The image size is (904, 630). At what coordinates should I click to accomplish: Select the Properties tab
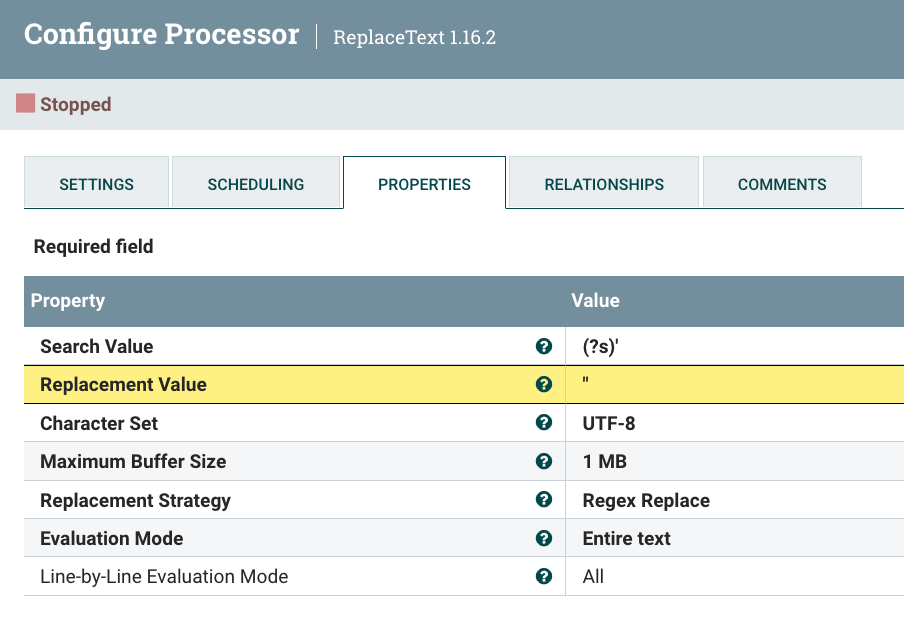pyautogui.click(x=424, y=183)
